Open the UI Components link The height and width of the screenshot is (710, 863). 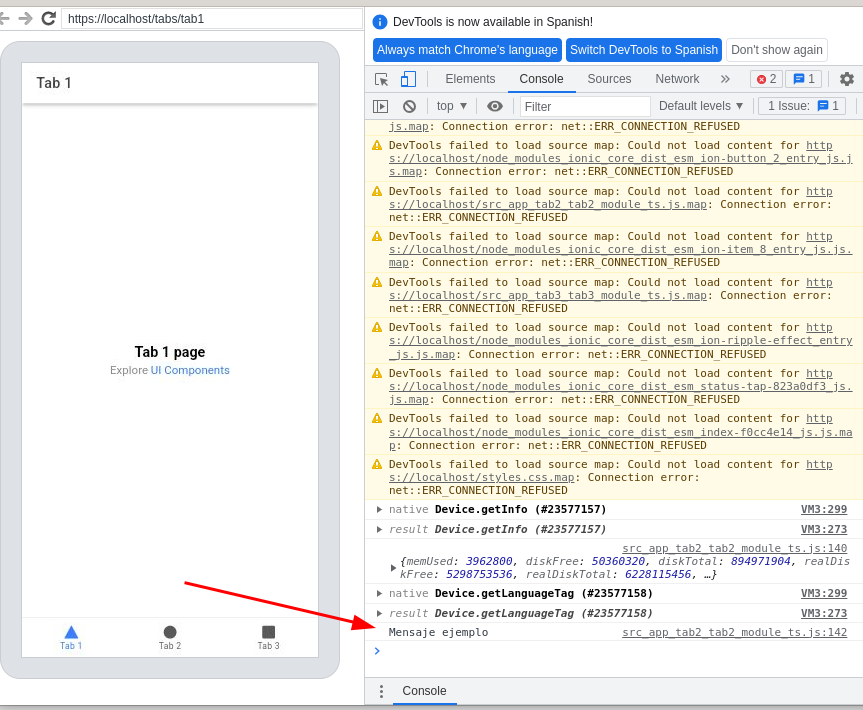coord(190,370)
